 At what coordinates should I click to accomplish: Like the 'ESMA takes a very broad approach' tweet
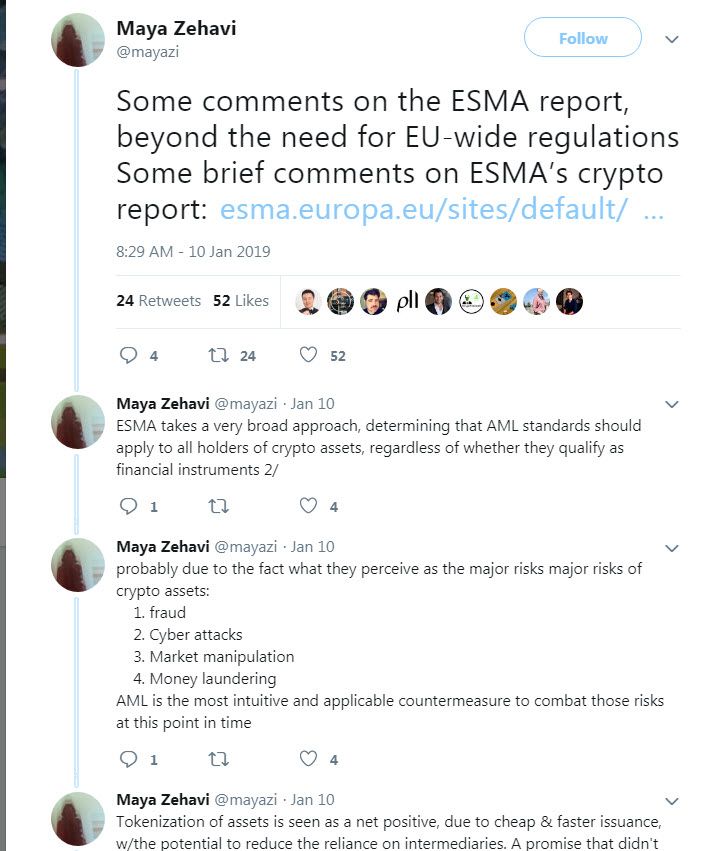pyautogui.click(x=309, y=507)
